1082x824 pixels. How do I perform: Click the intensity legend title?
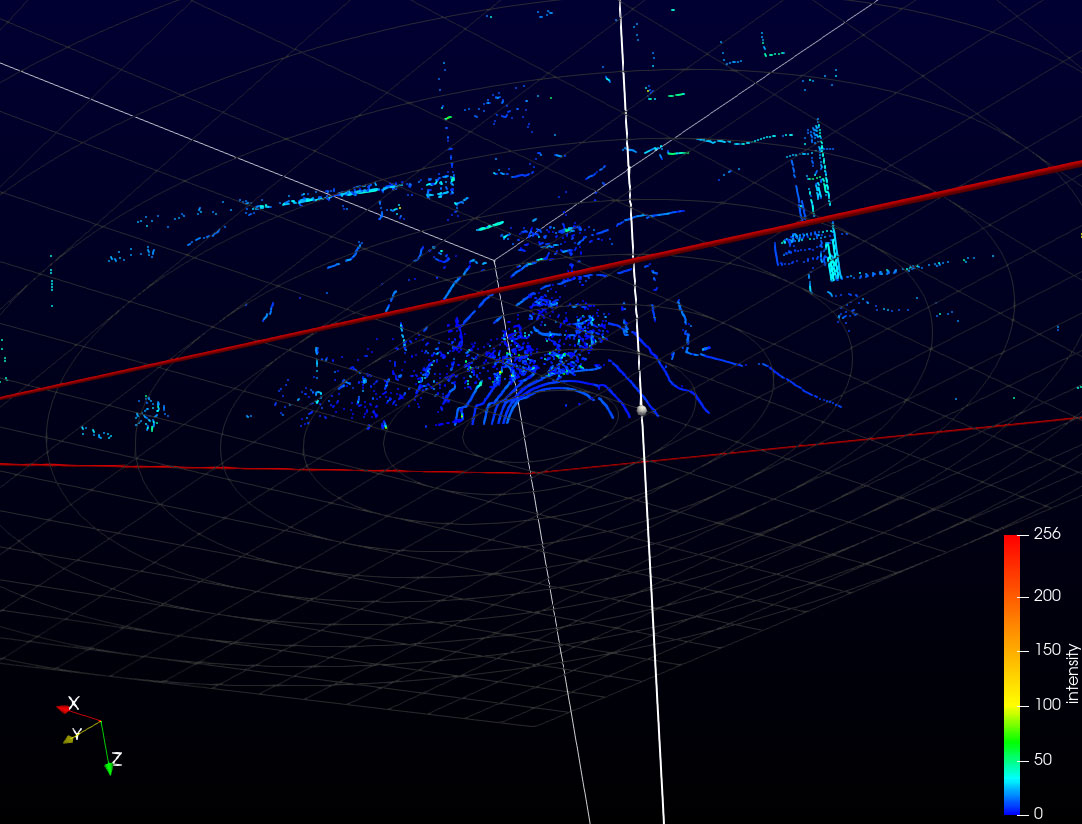[x=1073, y=674]
